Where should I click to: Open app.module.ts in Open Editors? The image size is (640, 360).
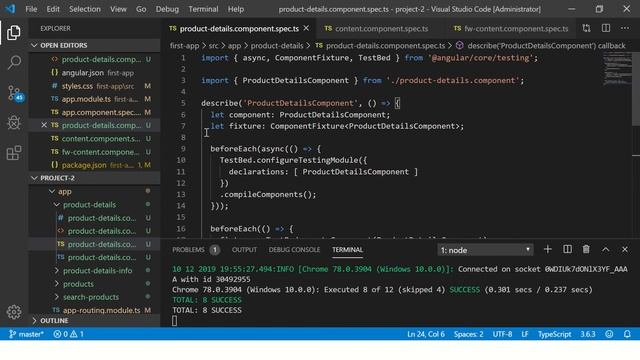94,99
